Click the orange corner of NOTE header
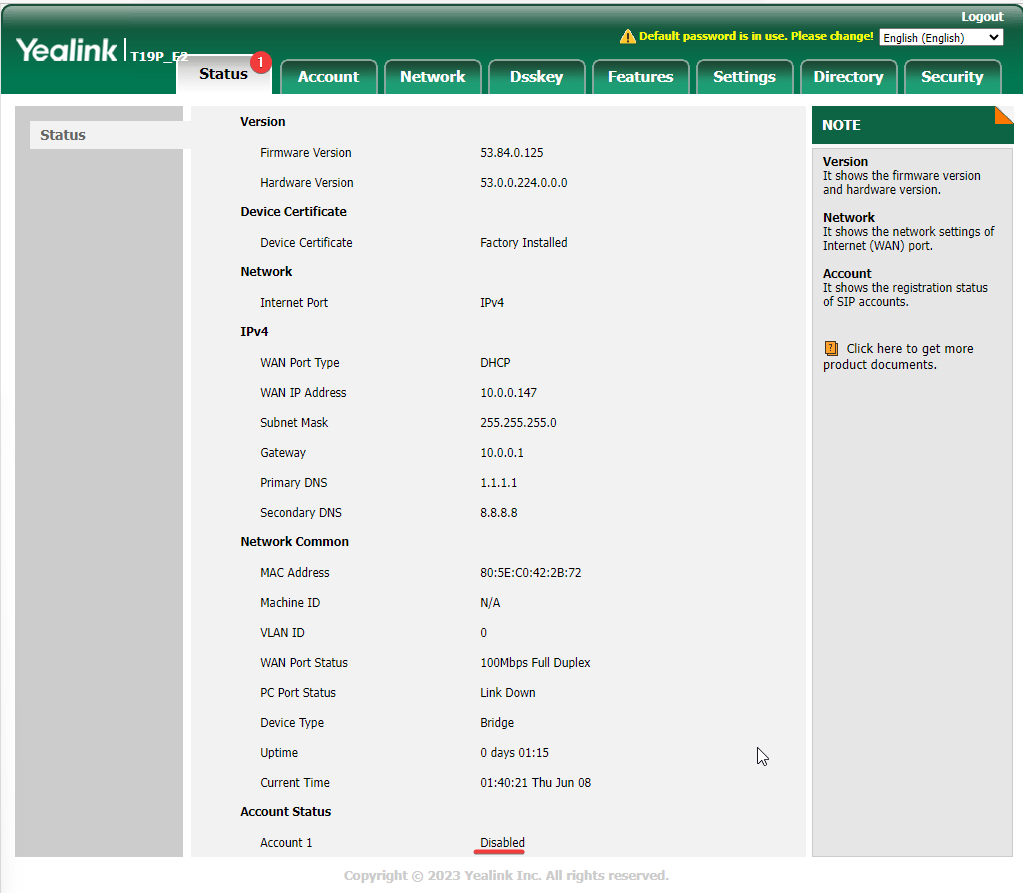This screenshot has height=893, width=1023. (x=1003, y=115)
